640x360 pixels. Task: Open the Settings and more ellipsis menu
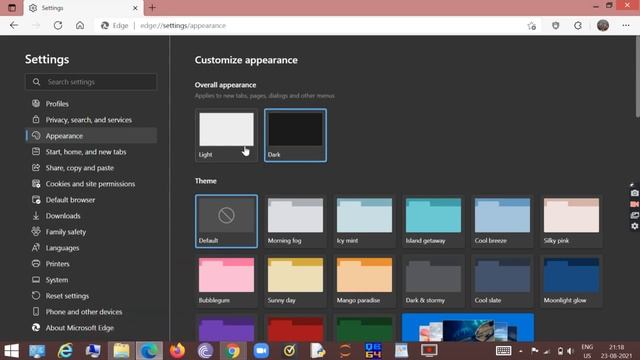[x=626, y=25]
